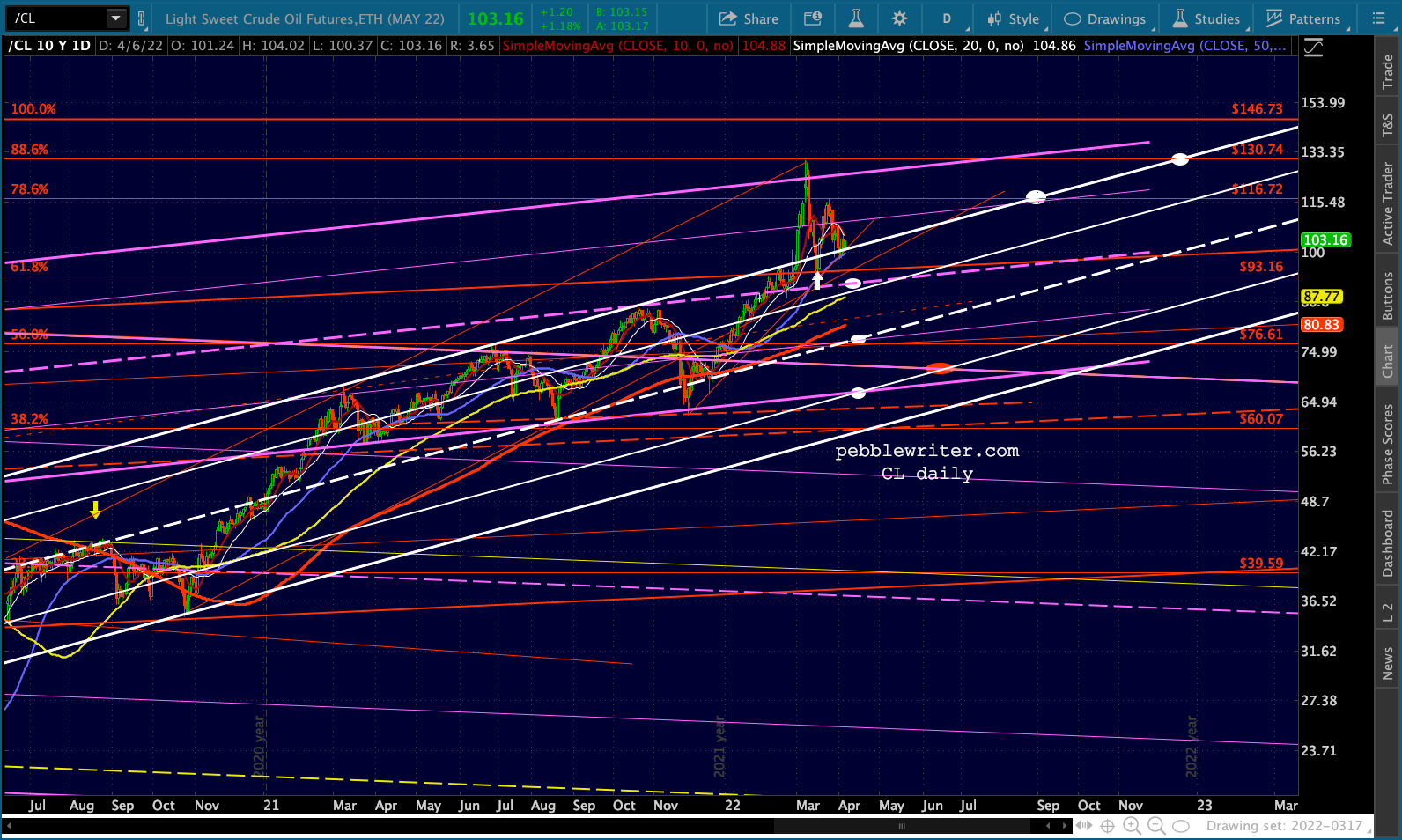Viewport: 1402px width, 840px height.
Task: Open the Patterns menu button
Action: pos(1303,18)
